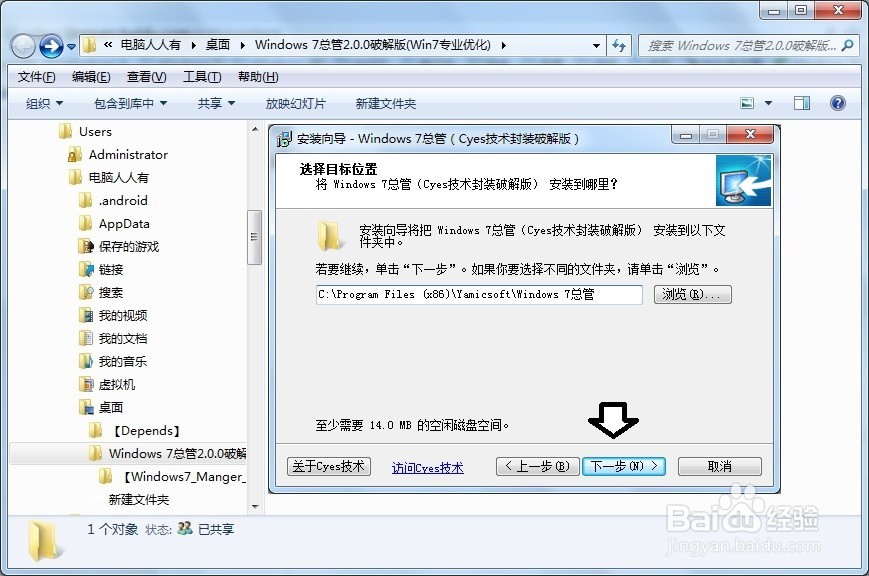Open the 共享 dropdown
Viewport: 869px width, 576px height.
point(216,104)
